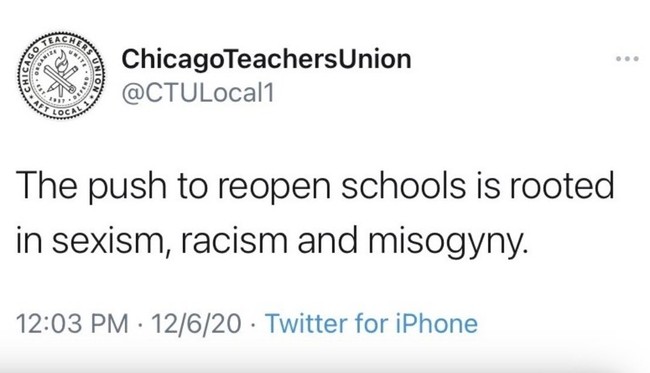Open the Chicago Teachers Union seal avatar
Image resolution: width=650 pixels, height=373 pixels.
click(x=61, y=75)
